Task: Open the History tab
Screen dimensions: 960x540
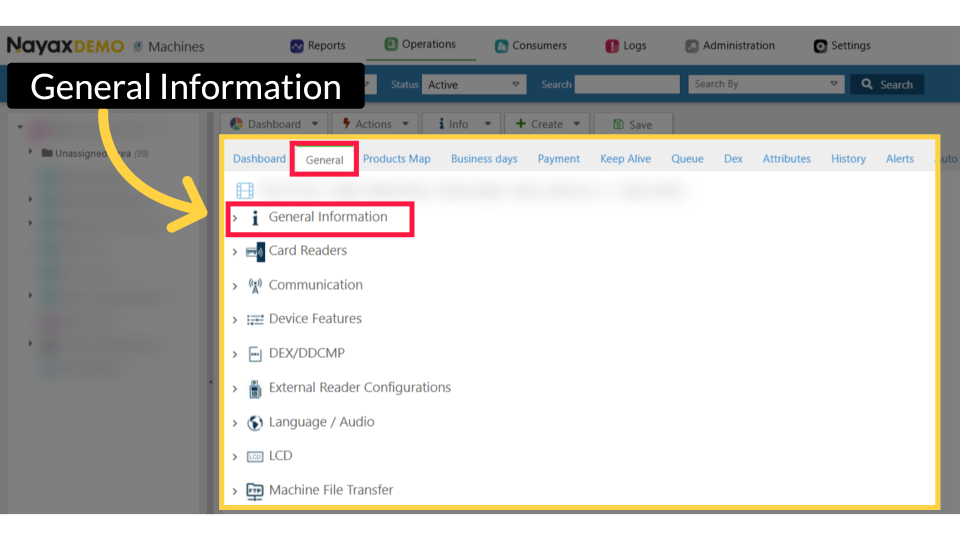Action: (848, 159)
